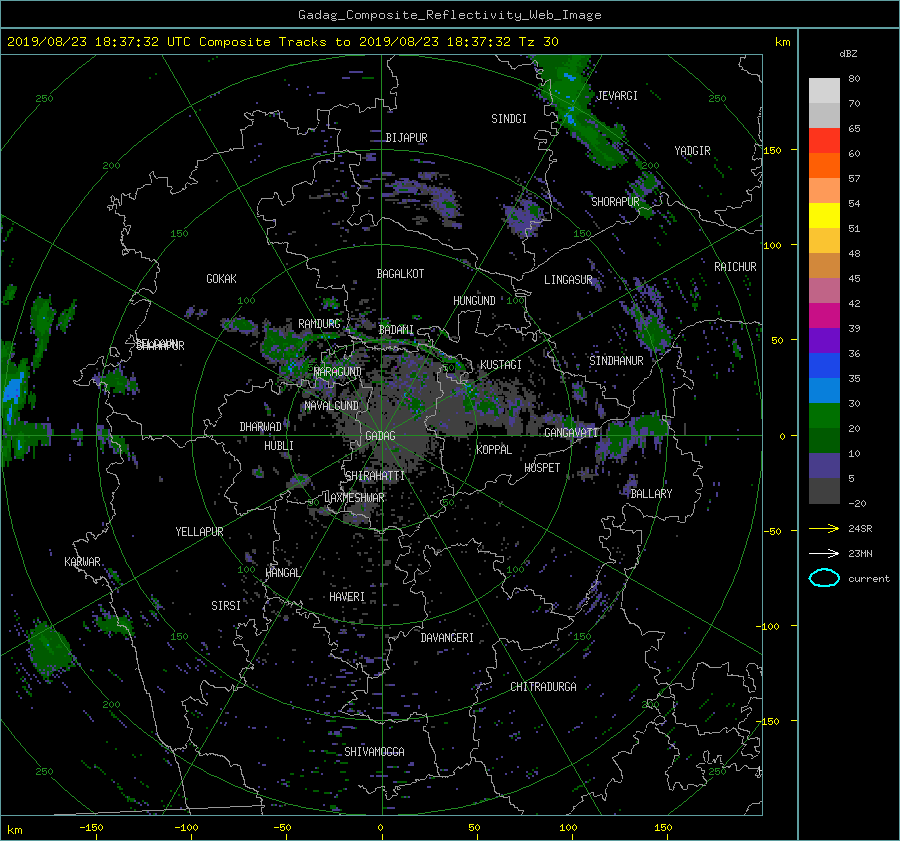Click the blue-violet 5-10 dBZ legend swatch
This screenshot has height=841, width=900.
(824, 466)
